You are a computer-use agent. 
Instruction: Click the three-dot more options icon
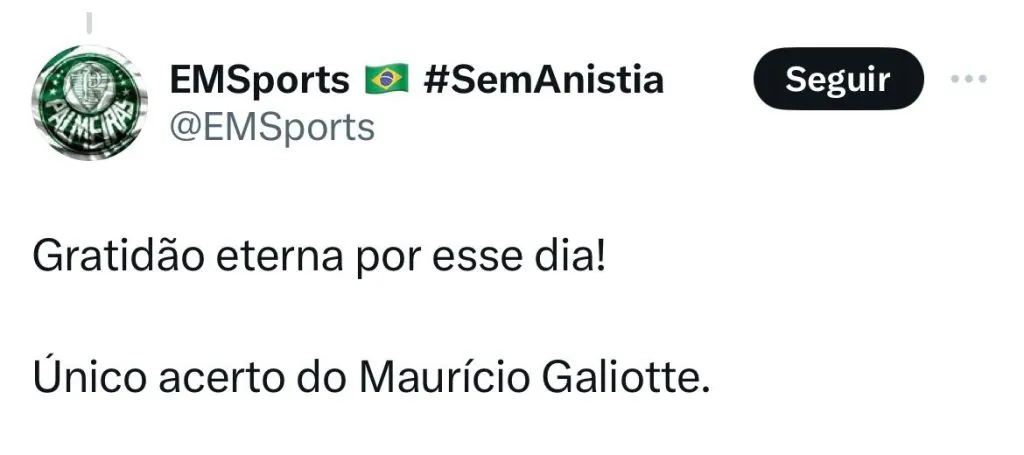(967, 80)
